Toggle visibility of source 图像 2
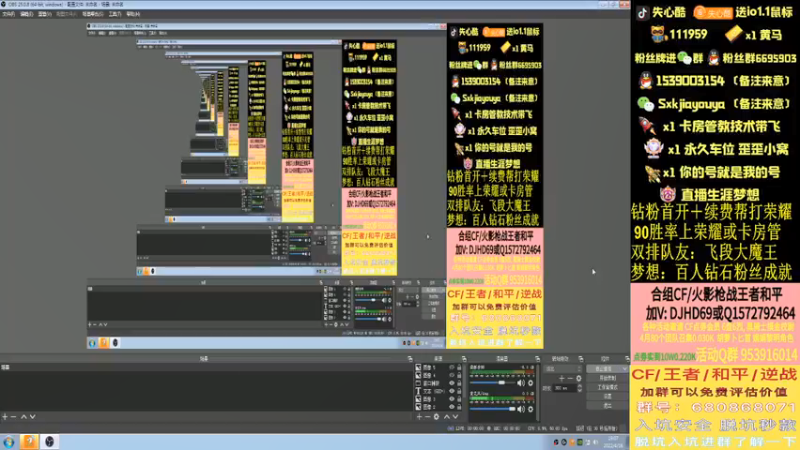This screenshot has width=800, height=450. pyautogui.click(x=452, y=407)
